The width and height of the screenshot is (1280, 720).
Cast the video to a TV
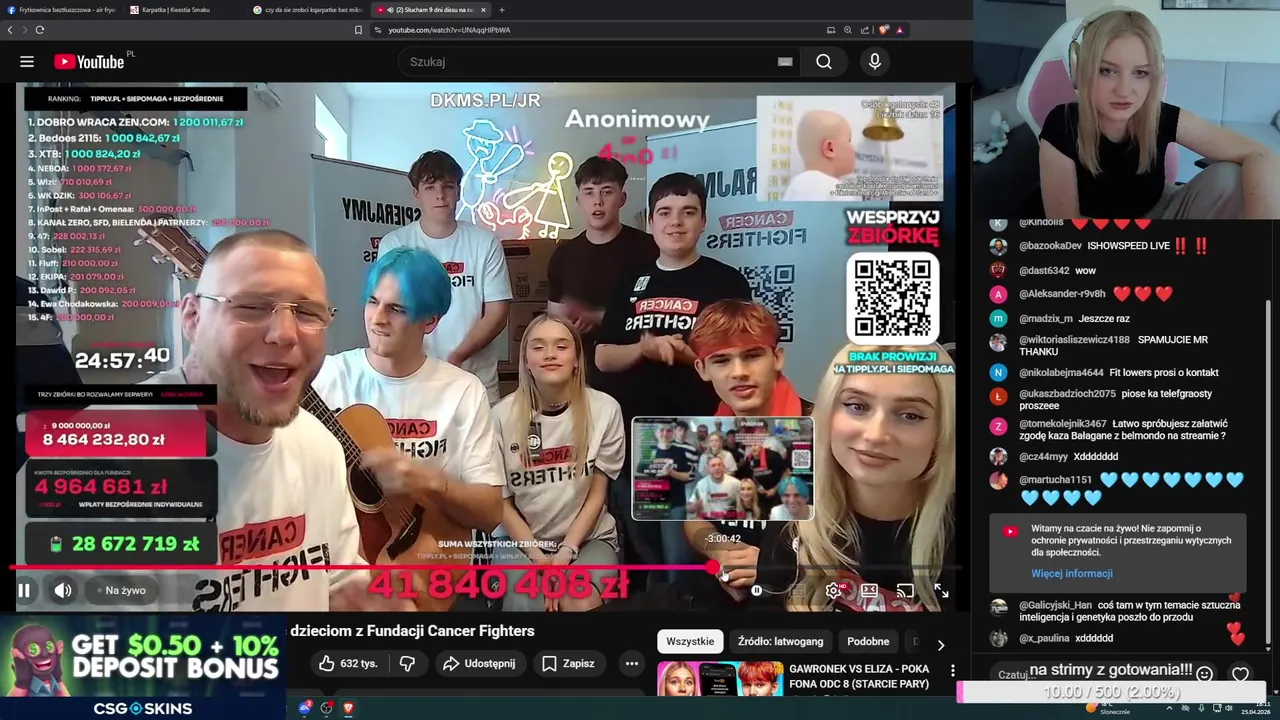pos(905,591)
